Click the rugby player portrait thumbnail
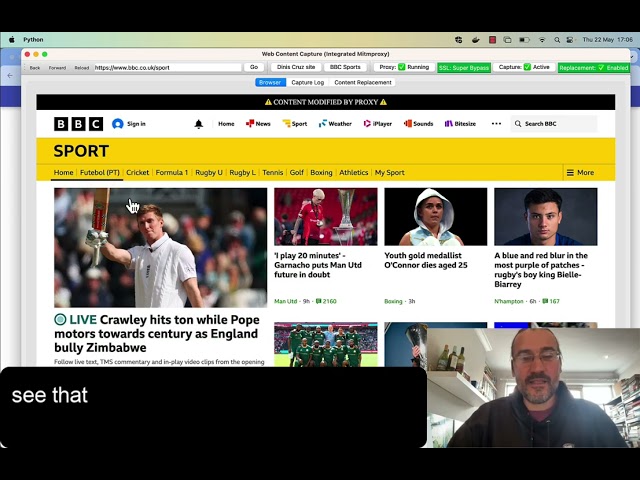This screenshot has height=480, width=640. (x=546, y=217)
